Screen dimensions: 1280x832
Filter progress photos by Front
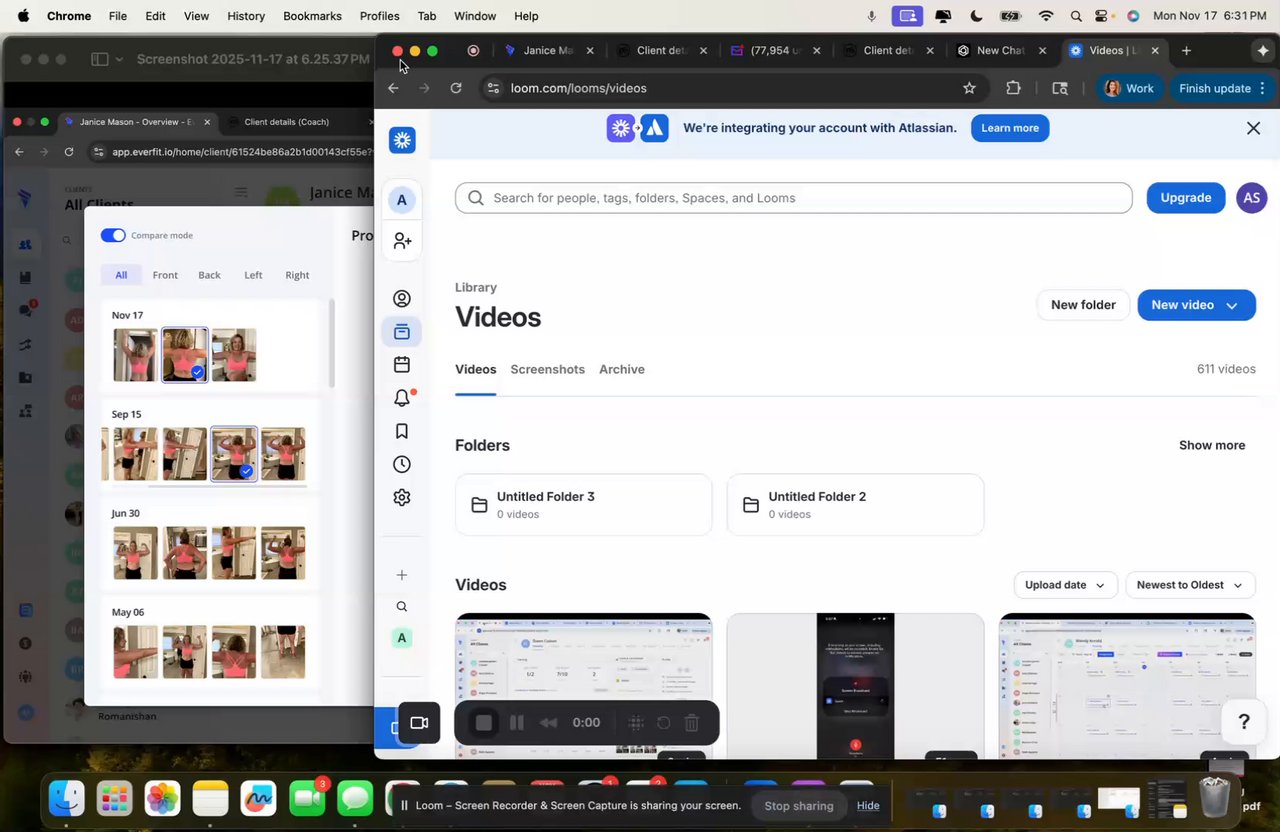point(165,275)
